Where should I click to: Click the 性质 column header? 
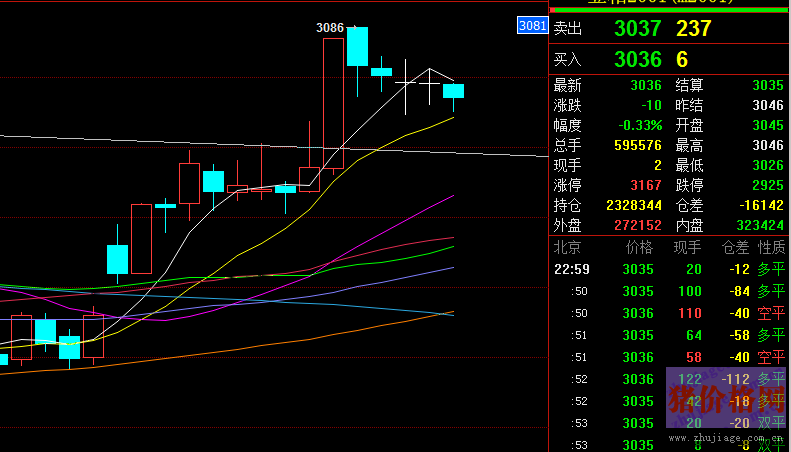click(x=771, y=247)
